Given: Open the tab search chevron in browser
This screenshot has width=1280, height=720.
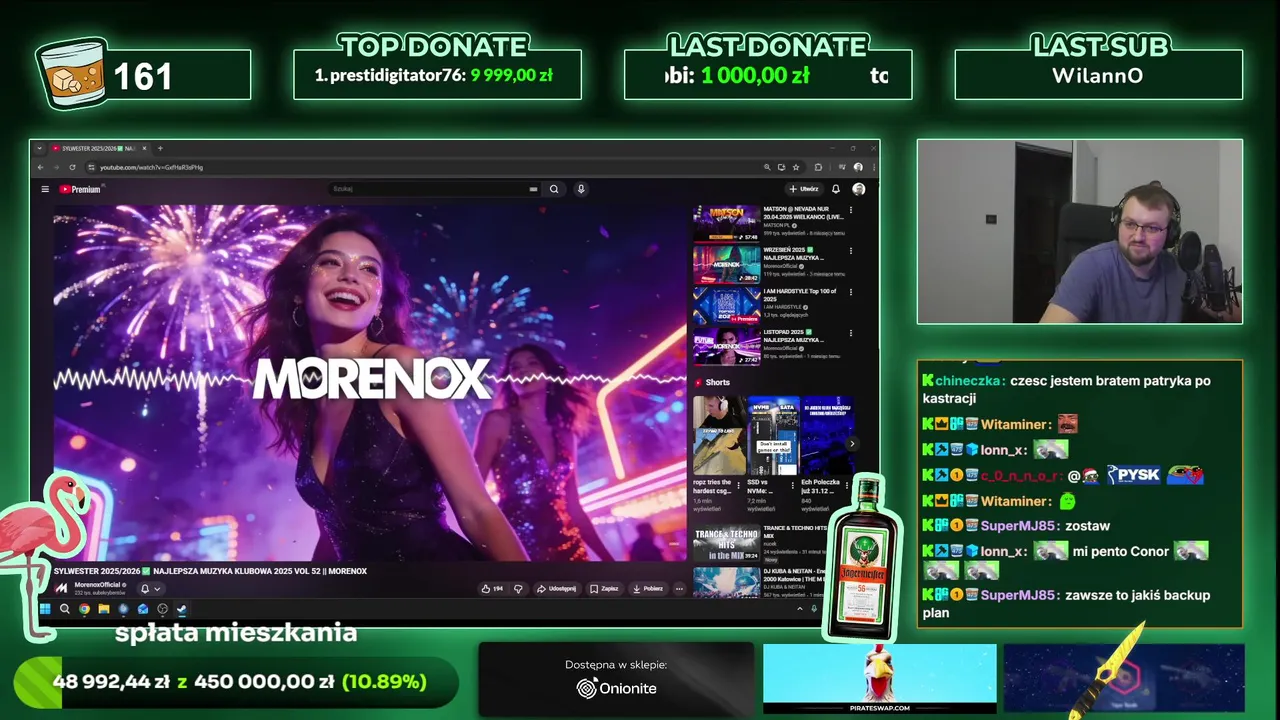Looking at the screenshot, I should coord(40,148).
